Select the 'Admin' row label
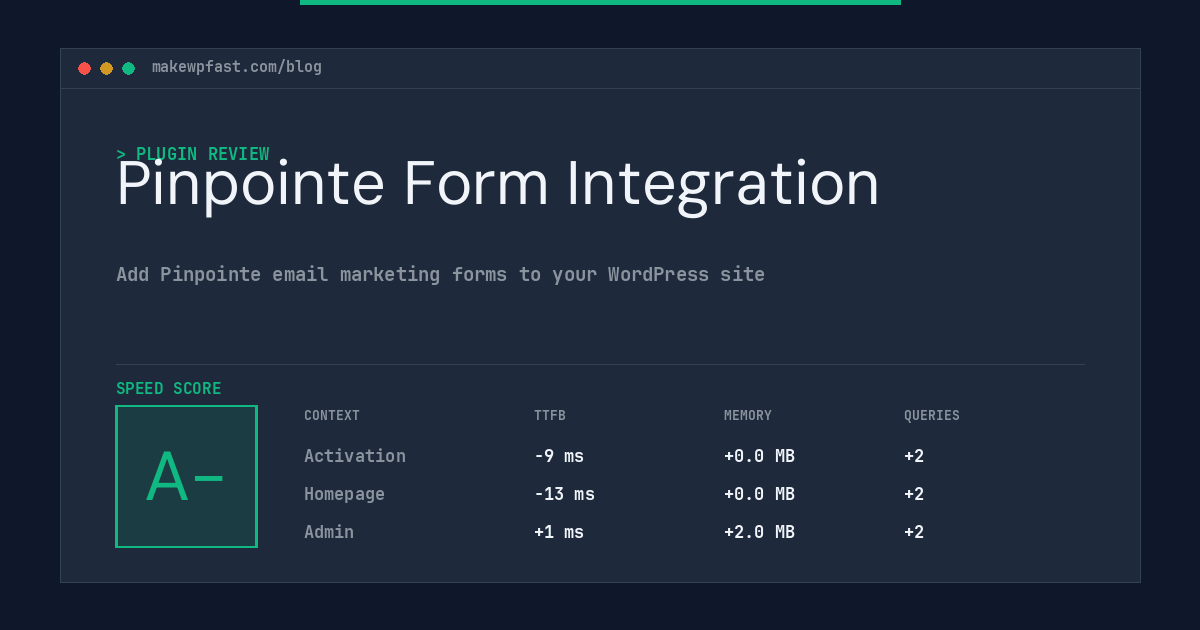1200x630 pixels. tap(329, 532)
